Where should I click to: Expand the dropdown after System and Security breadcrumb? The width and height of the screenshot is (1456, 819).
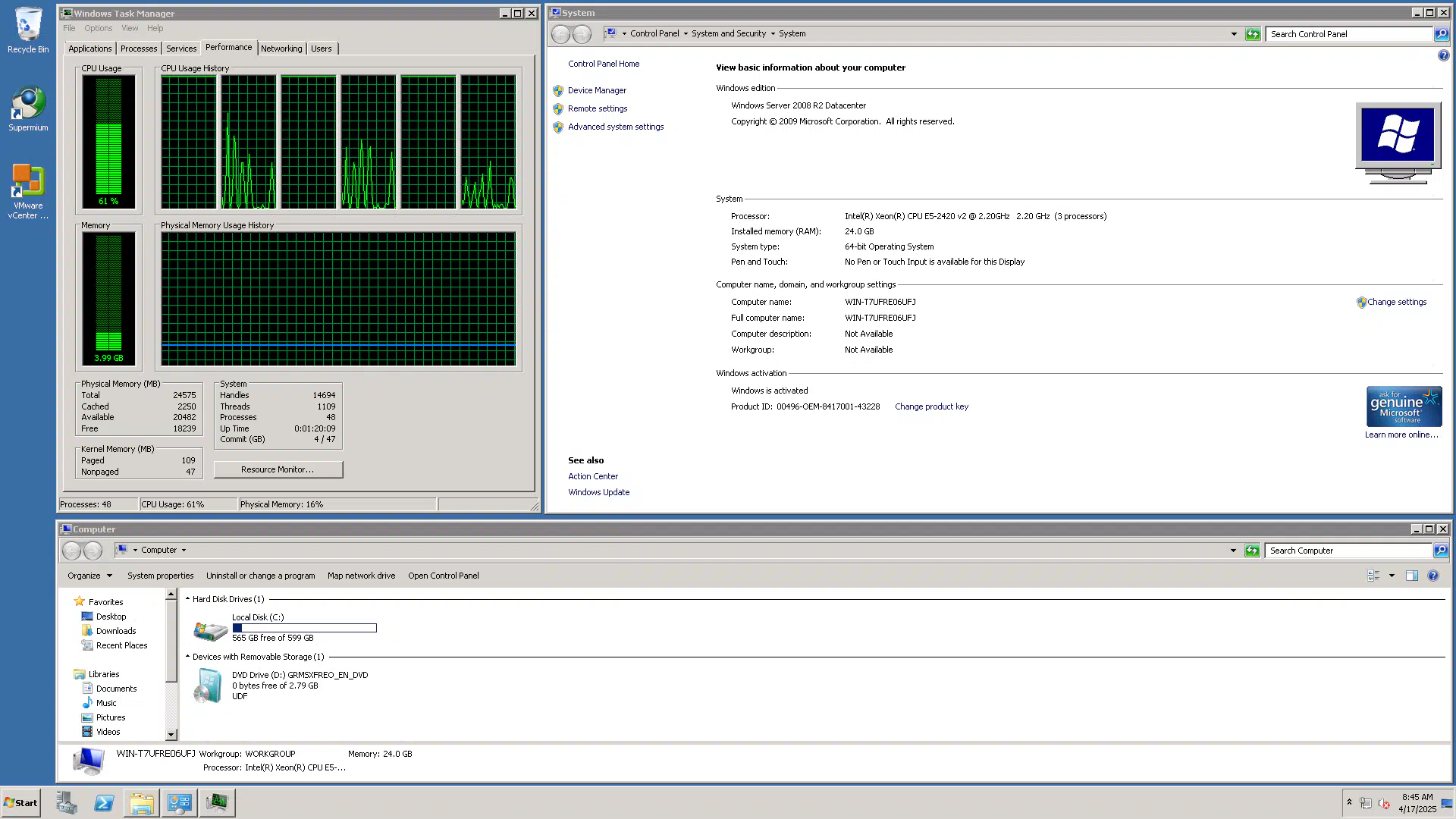coord(773,34)
